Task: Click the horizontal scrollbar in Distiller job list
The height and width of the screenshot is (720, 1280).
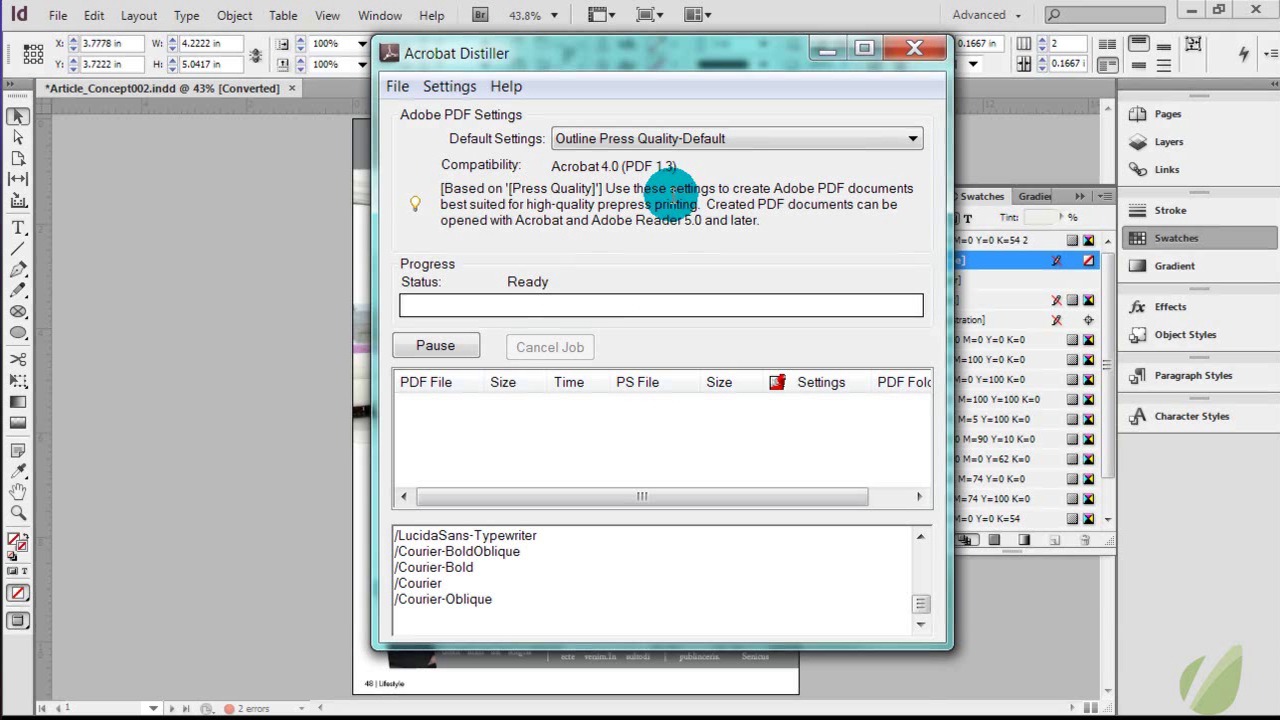Action: pyautogui.click(x=642, y=496)
